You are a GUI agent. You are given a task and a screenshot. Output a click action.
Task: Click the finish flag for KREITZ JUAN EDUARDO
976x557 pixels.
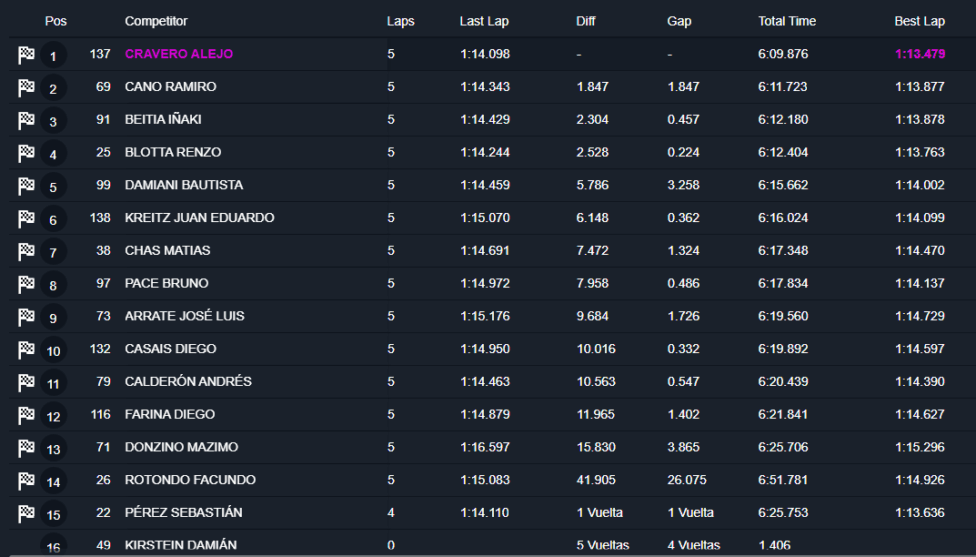click(26, 218)
